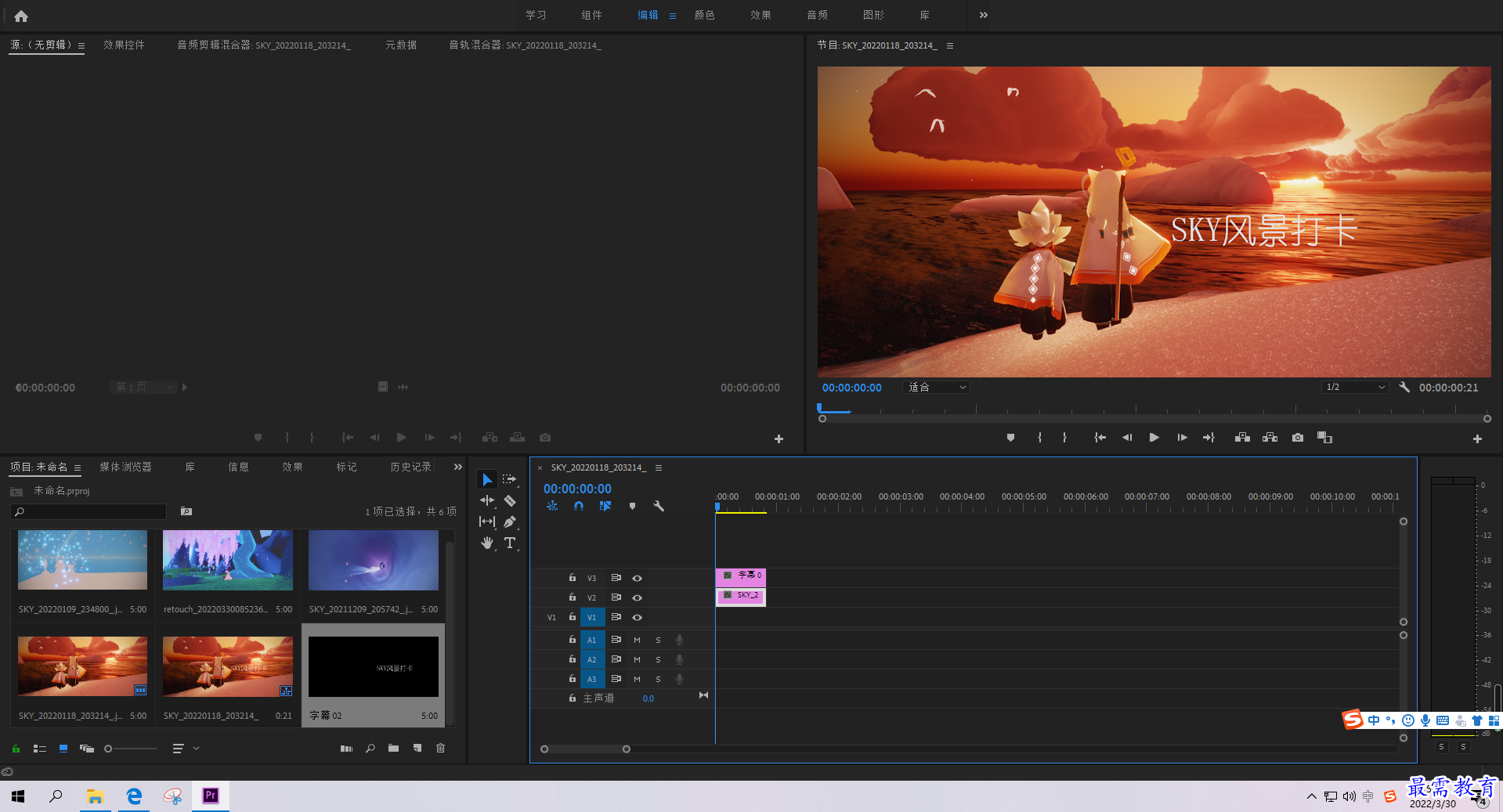
Task: Add a marker in the timeline header
Action: click(632, 506)
